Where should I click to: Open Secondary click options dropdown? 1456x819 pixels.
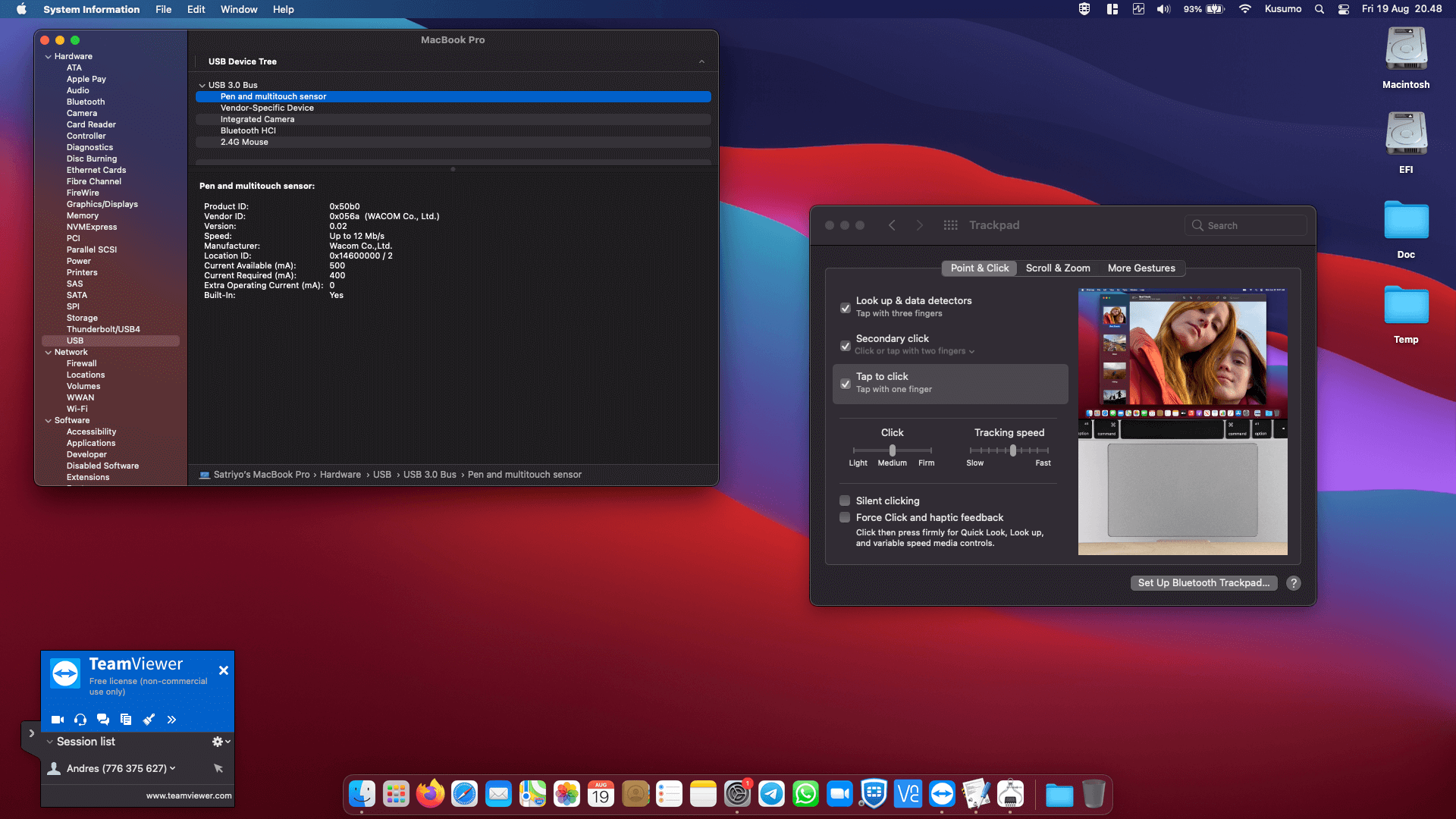click(x=914, y=351)
